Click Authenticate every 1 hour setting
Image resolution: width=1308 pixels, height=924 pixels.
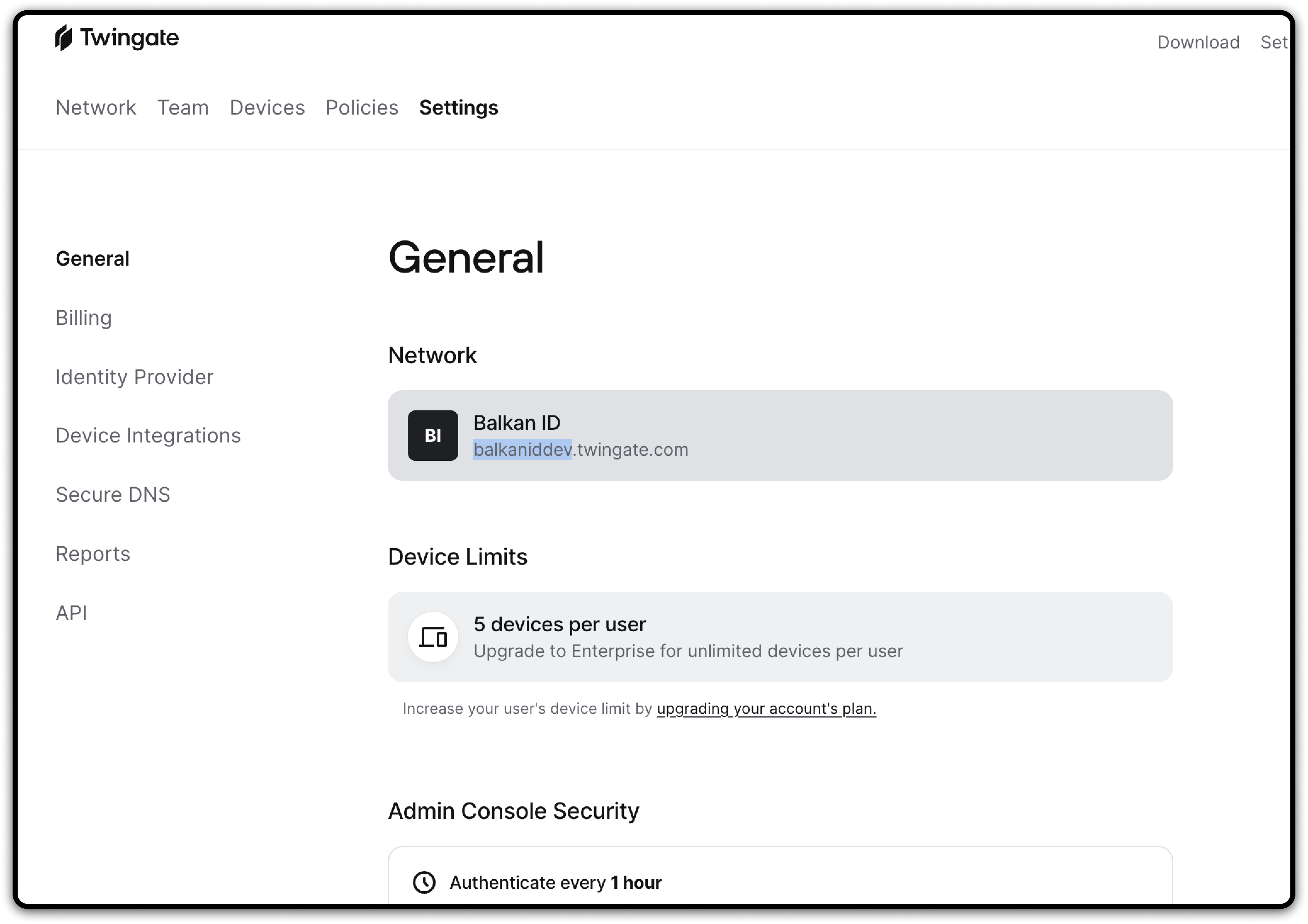click(x=555, y=882)
